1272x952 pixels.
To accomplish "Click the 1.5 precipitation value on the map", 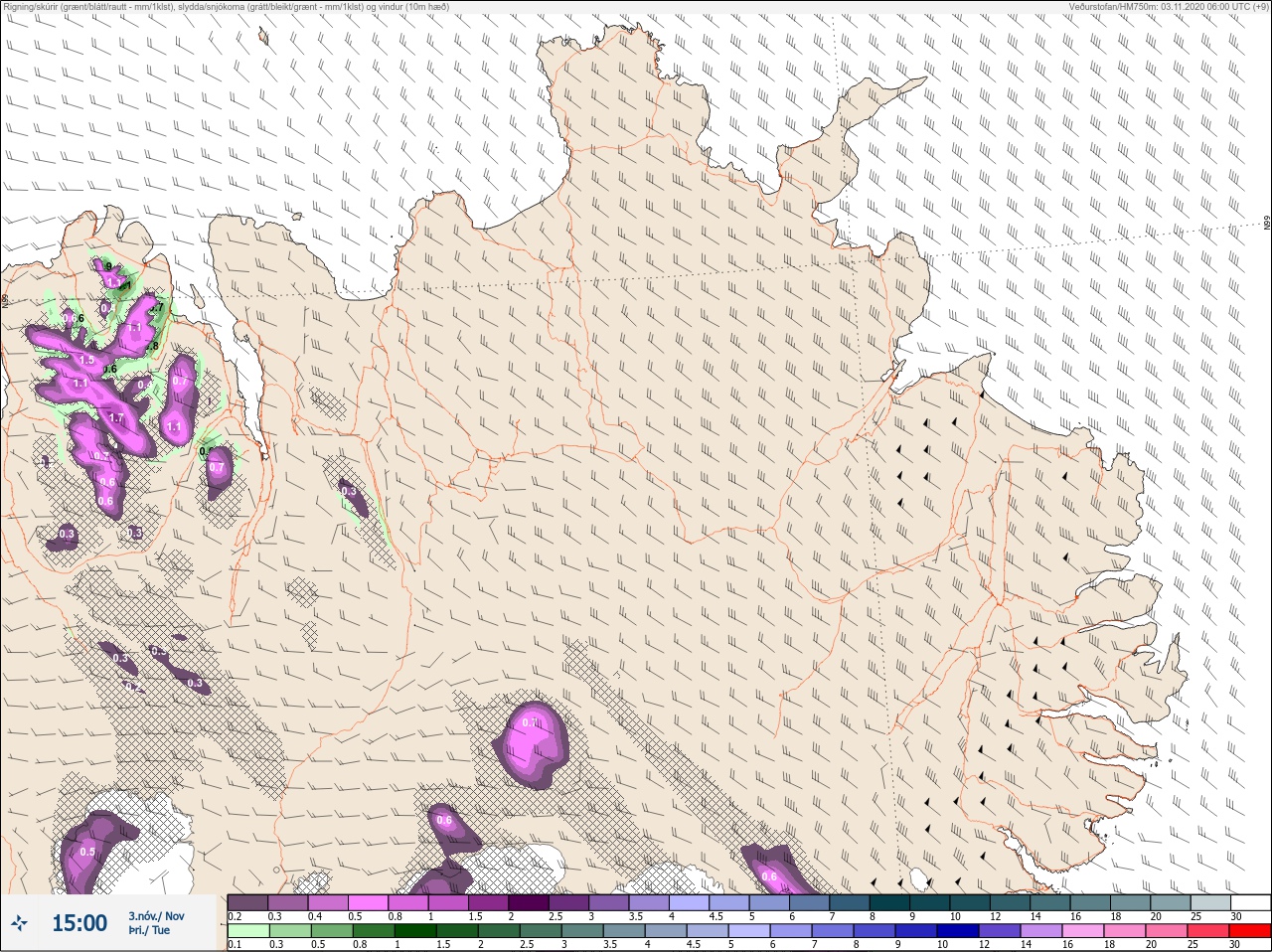I will tap(86, 360).
